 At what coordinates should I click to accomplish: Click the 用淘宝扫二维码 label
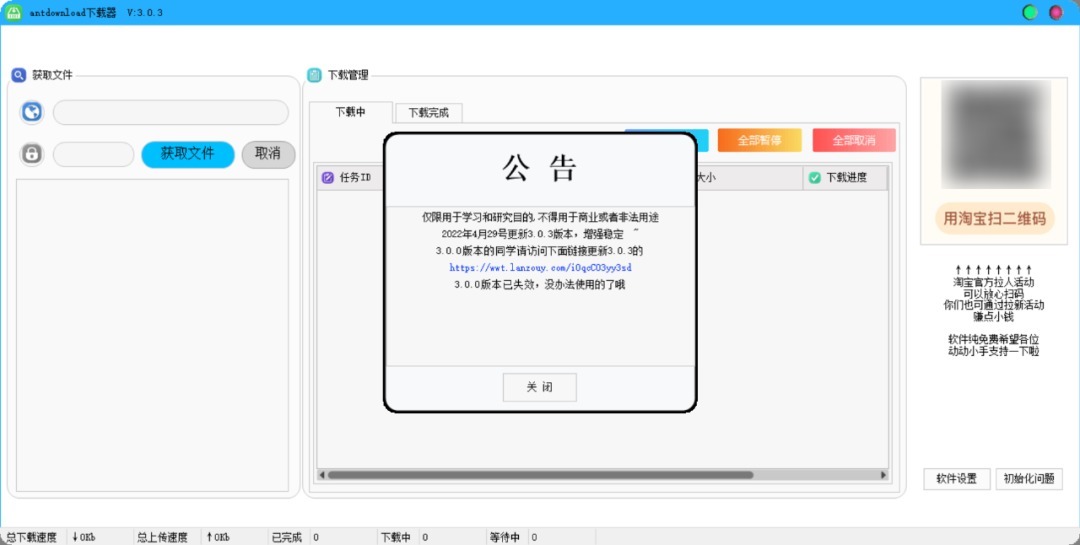click(995, 219)
